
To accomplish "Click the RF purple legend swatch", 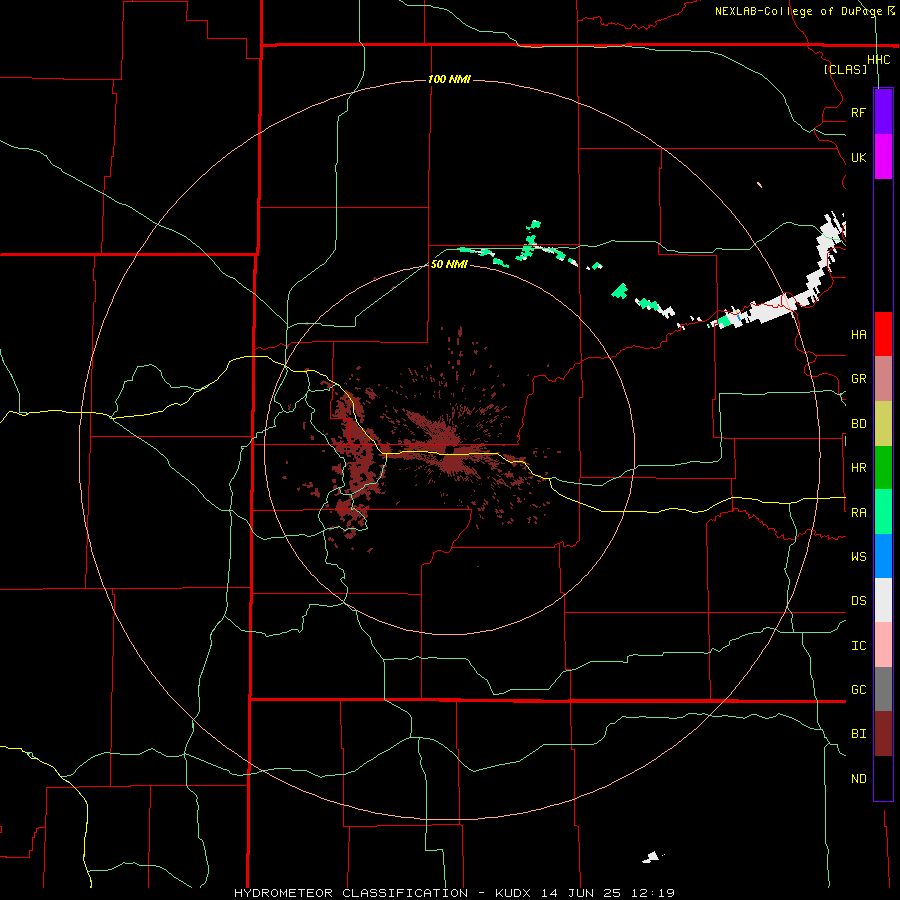I will (883, 112).
